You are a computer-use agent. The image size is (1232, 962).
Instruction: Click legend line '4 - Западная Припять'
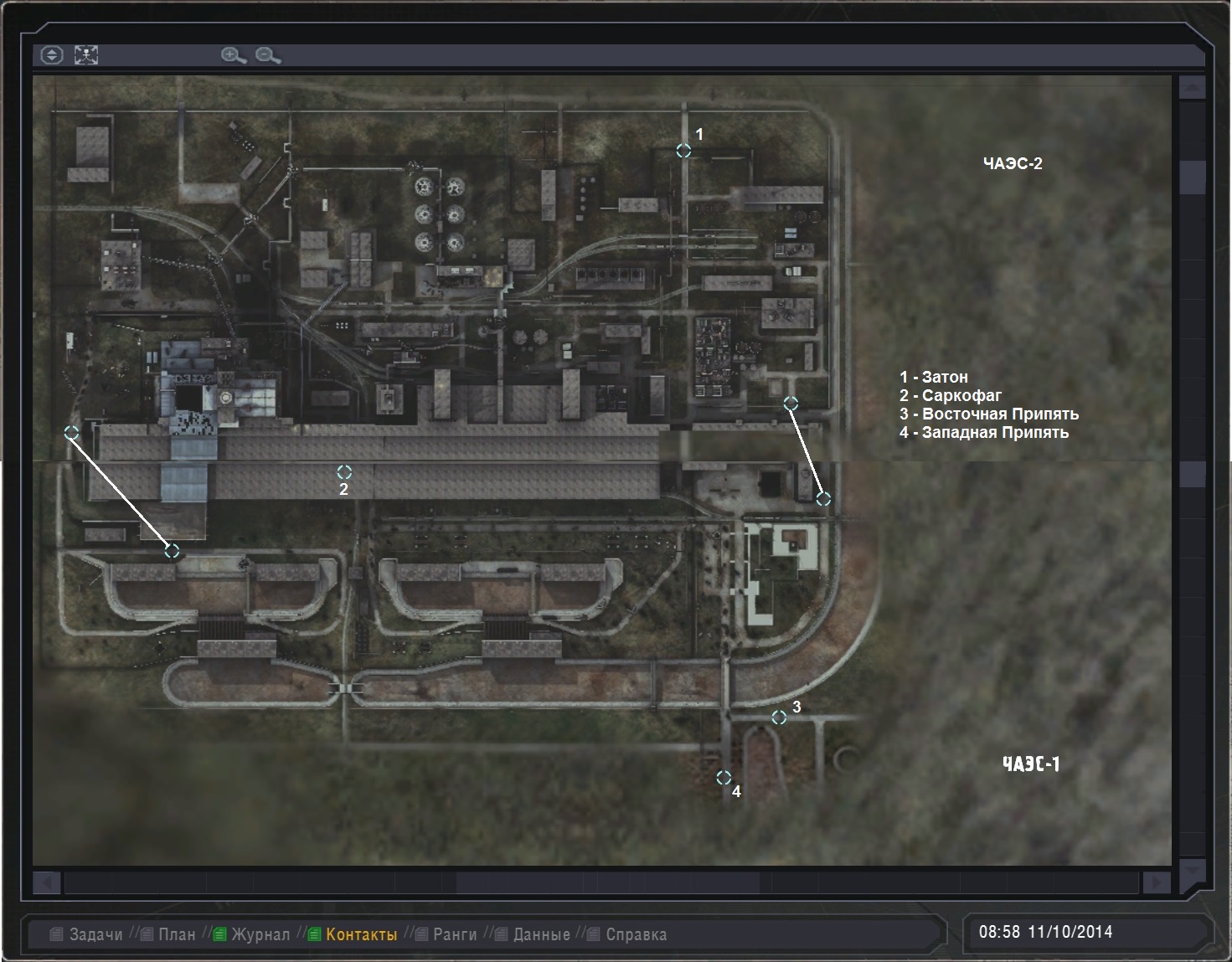(x=984, y=432)
